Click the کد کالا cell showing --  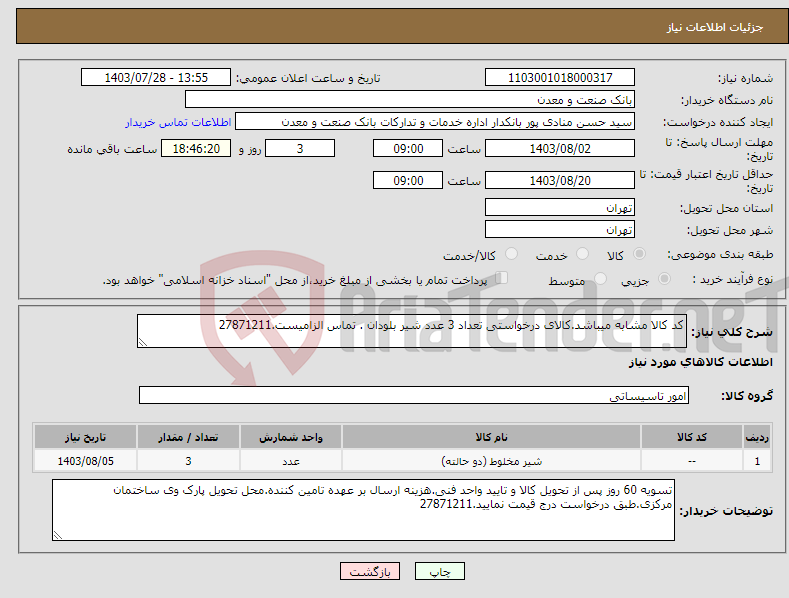click(x=692, y=461)
